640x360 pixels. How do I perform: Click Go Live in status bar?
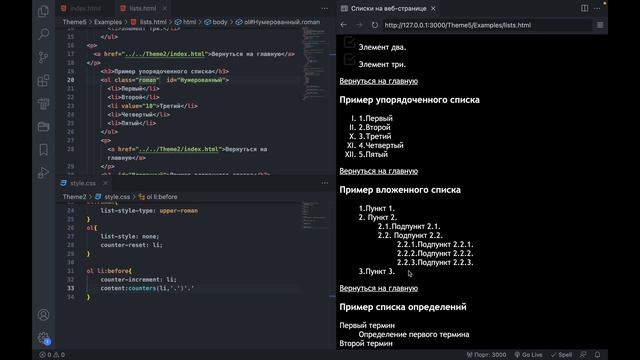click(529, 355)
